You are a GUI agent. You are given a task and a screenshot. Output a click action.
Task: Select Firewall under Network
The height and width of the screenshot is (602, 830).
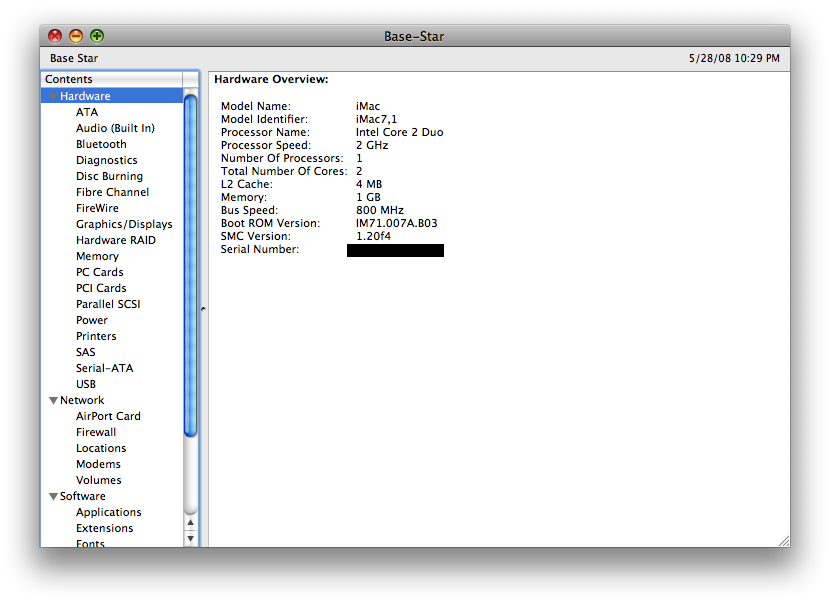[x=96, y=432]
